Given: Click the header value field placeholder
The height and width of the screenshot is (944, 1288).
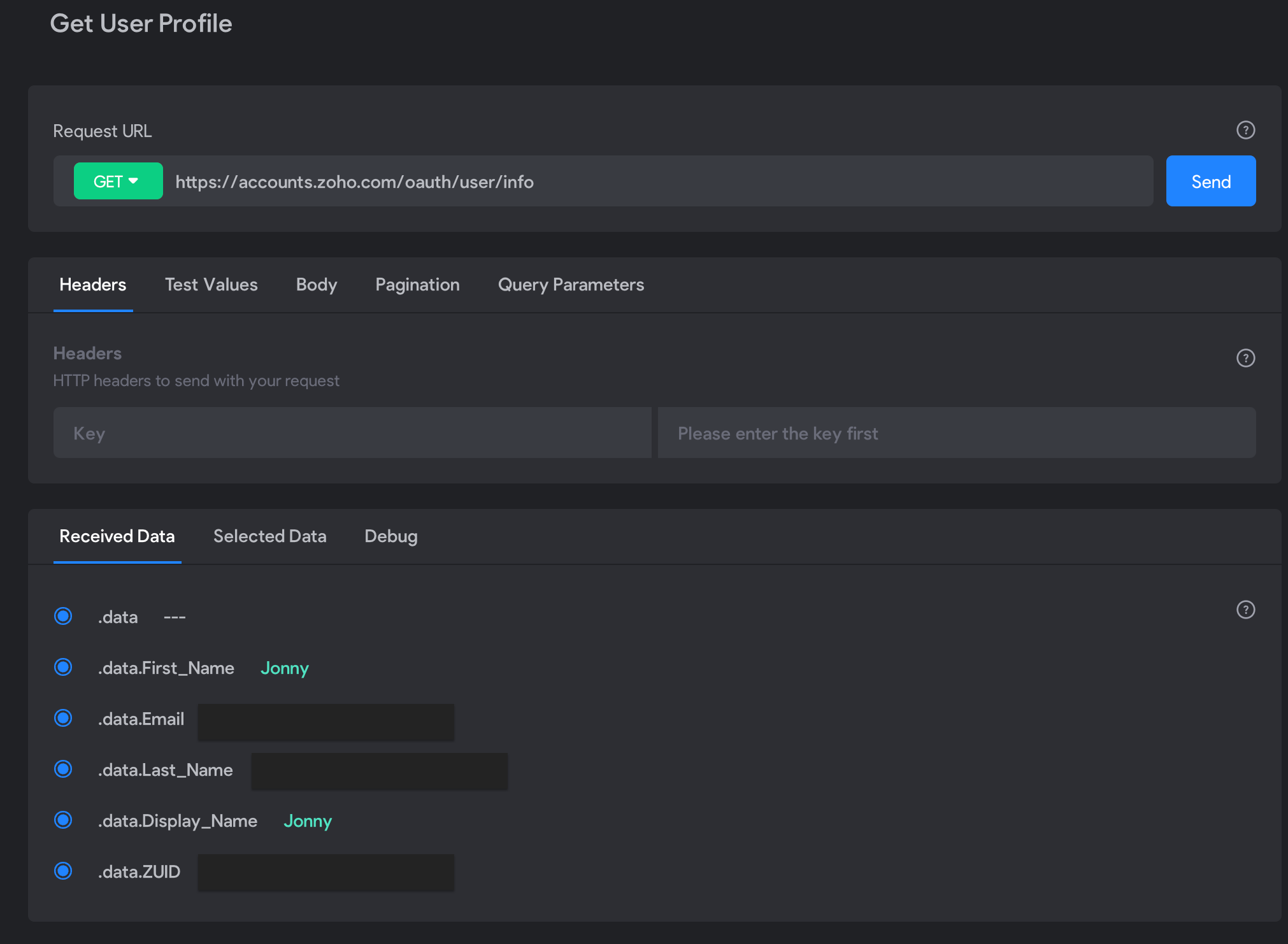Looking at the screenshot, I should [x=957, y=433].
